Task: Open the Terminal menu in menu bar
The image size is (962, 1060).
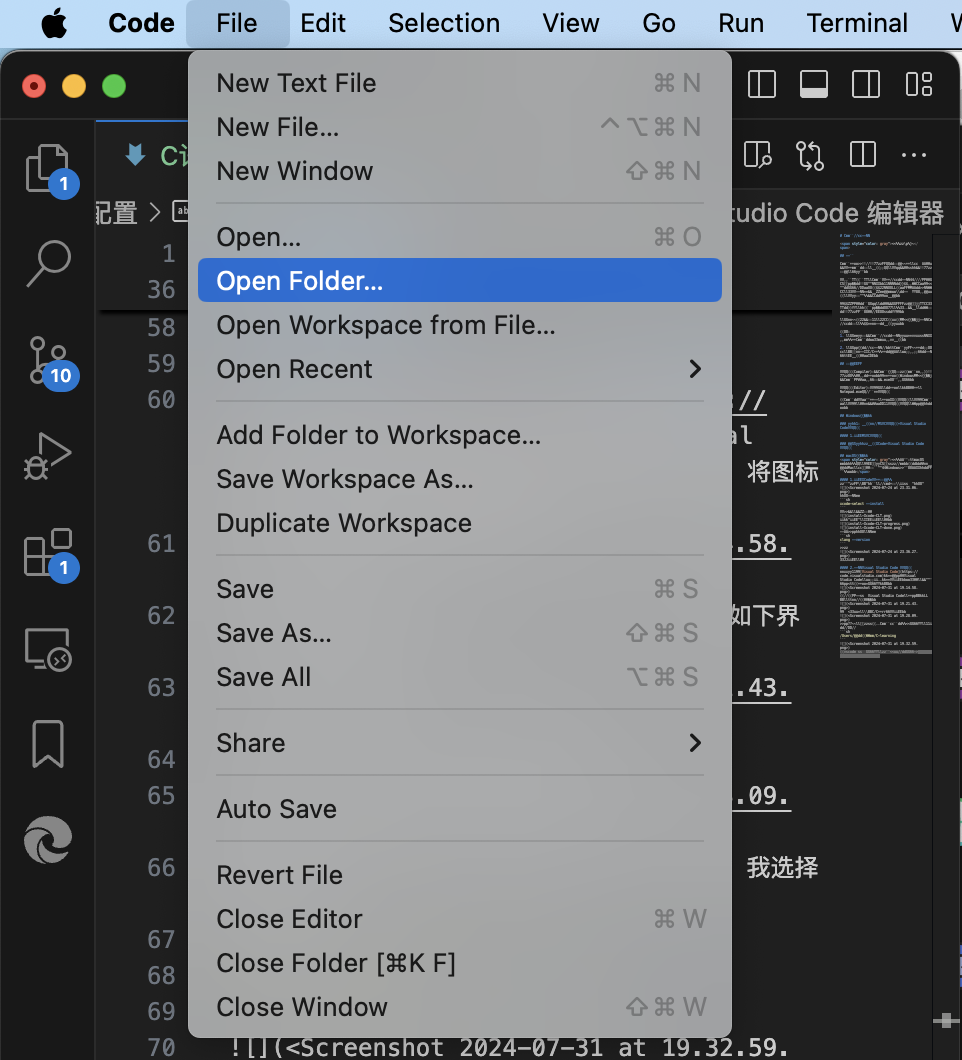Action: 857,23
